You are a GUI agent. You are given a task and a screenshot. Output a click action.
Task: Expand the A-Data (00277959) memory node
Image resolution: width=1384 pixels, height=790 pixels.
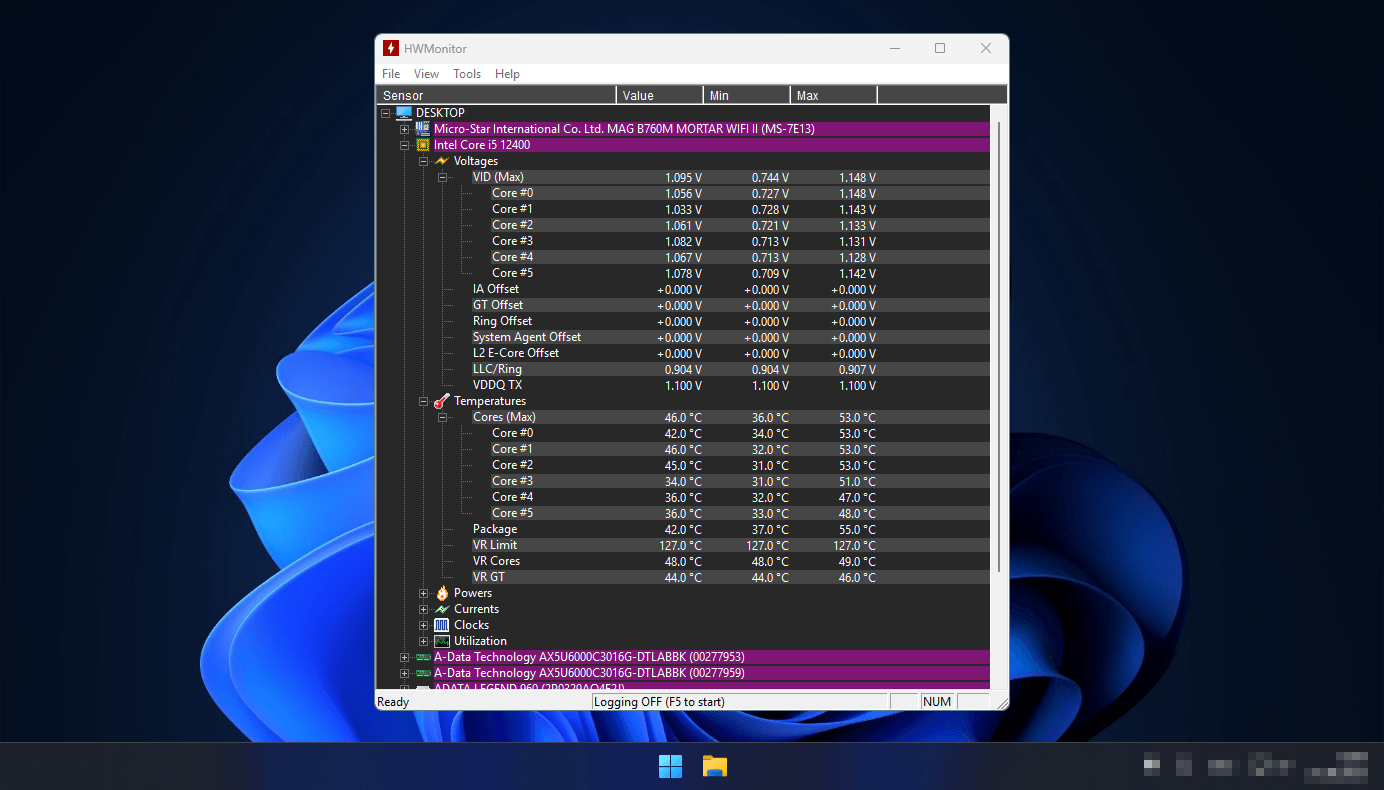pyautogui.click(x=404, y=673)
